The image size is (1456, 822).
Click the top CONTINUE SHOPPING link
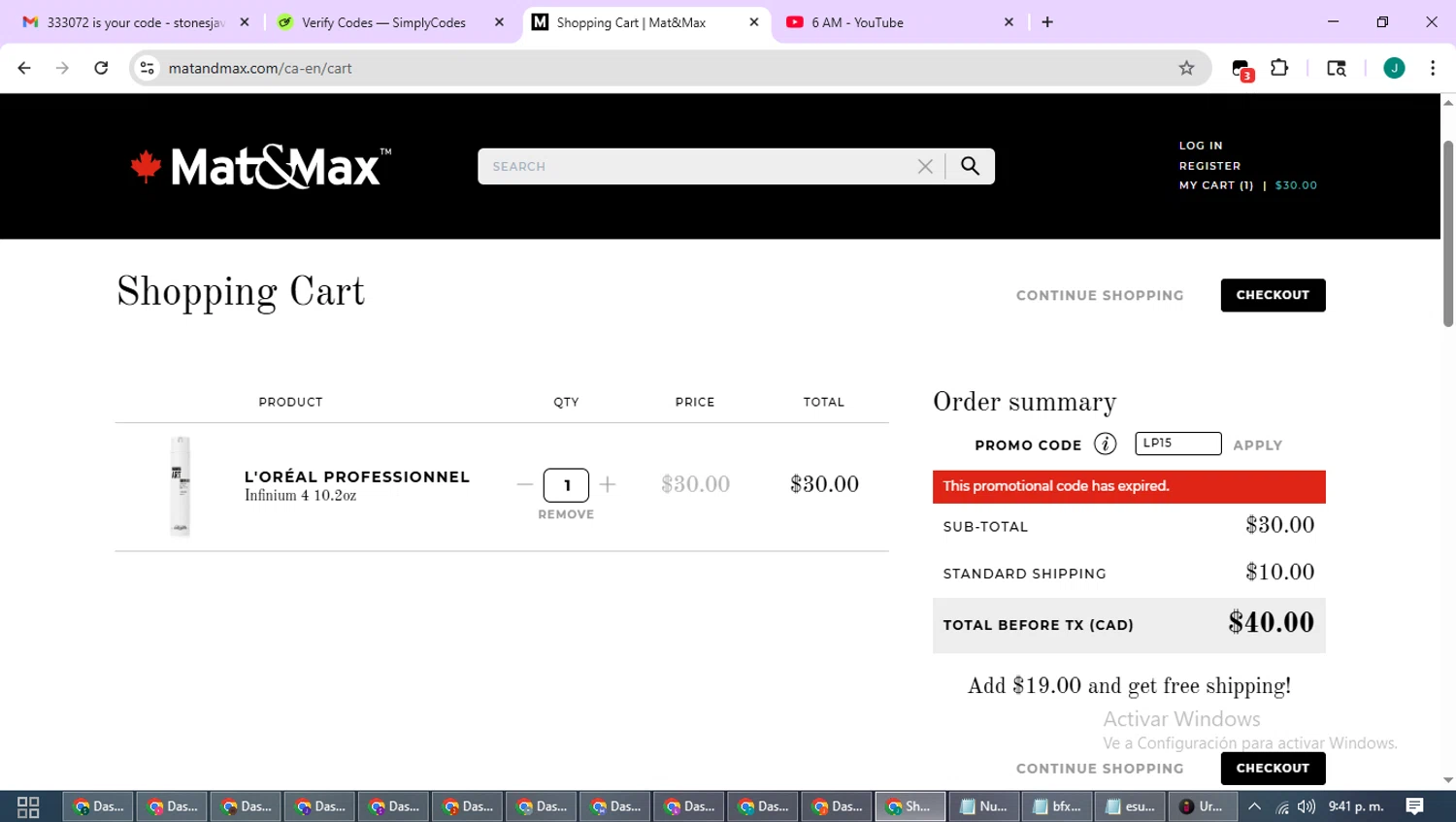(x=1100, y=295)
